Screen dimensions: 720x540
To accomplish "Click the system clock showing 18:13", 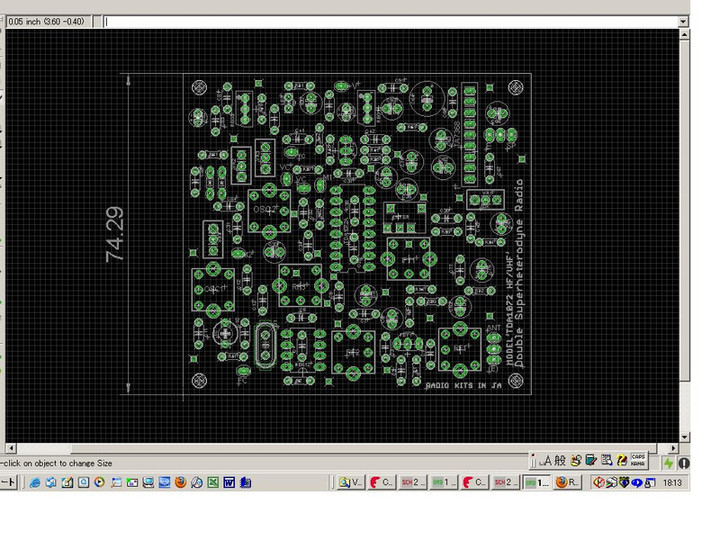I will pos(672,483).
